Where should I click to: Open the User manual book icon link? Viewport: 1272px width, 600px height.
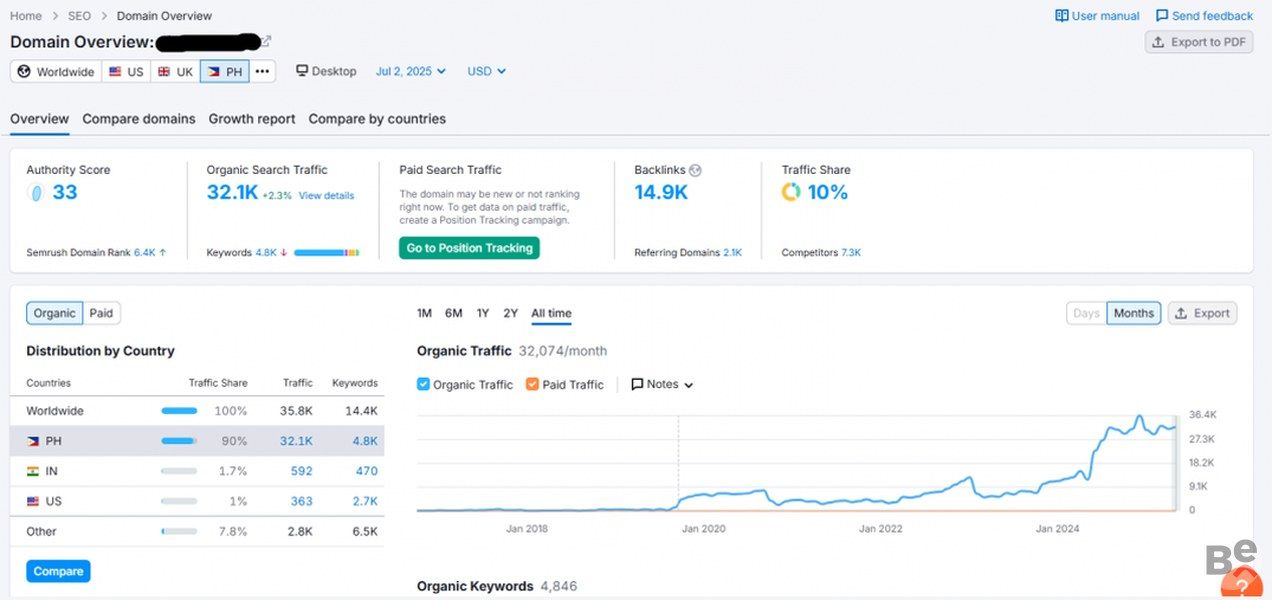tap(1062, 16)
